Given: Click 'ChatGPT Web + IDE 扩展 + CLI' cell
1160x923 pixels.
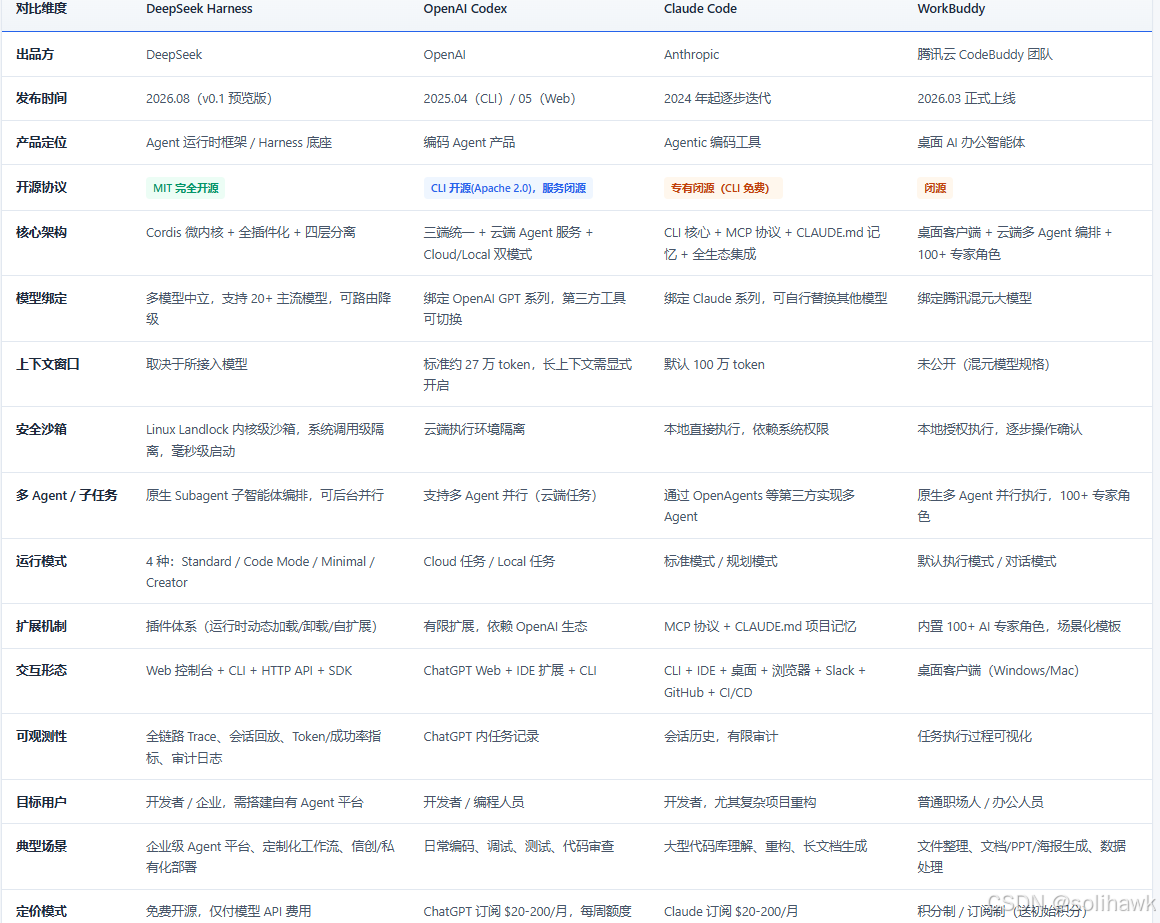Looking at the screenshot, I should point(510,670).
